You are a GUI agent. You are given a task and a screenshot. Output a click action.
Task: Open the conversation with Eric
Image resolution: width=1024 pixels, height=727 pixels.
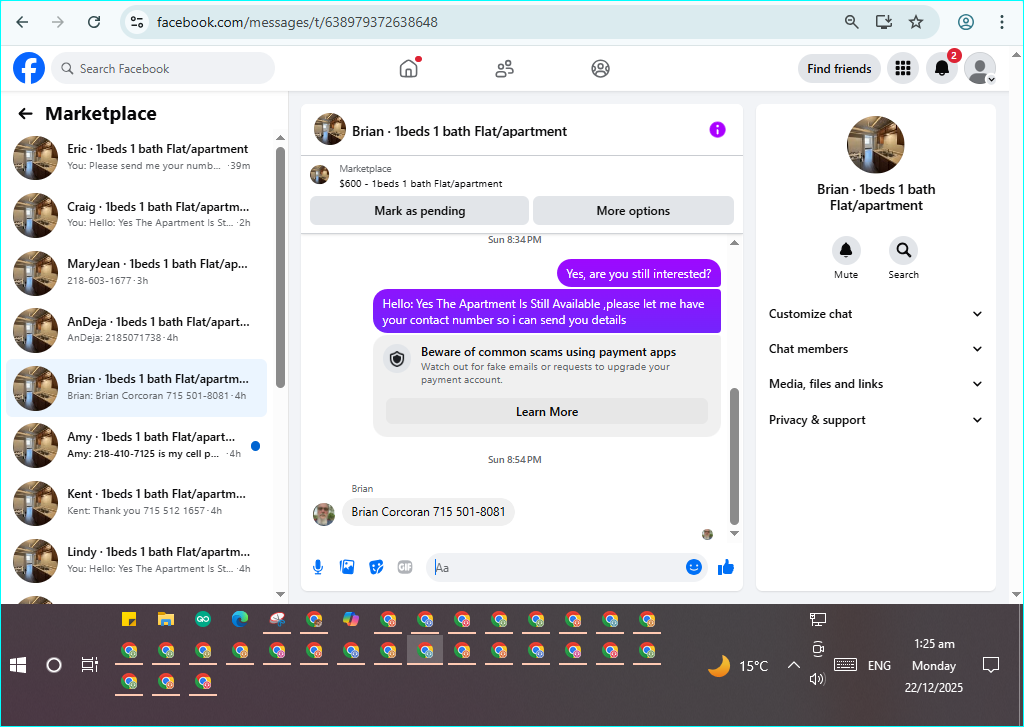[136, 157]
